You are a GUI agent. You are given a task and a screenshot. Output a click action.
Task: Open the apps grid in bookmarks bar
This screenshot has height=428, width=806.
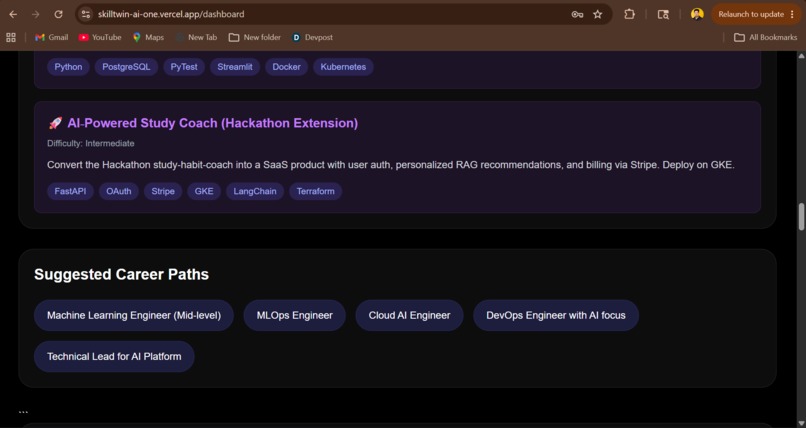point(11,38)
